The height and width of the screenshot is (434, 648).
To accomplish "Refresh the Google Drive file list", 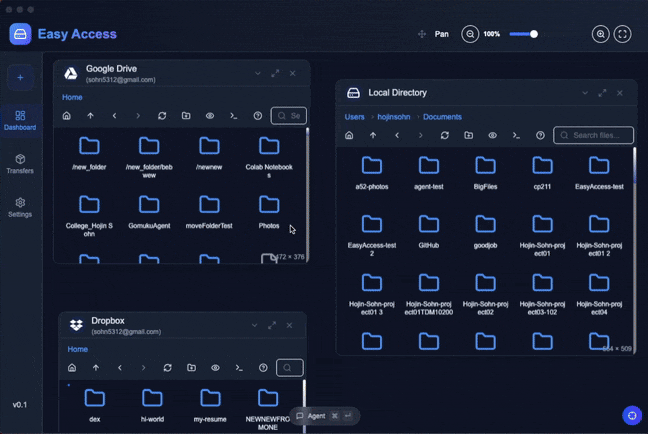I will point(162,116).
